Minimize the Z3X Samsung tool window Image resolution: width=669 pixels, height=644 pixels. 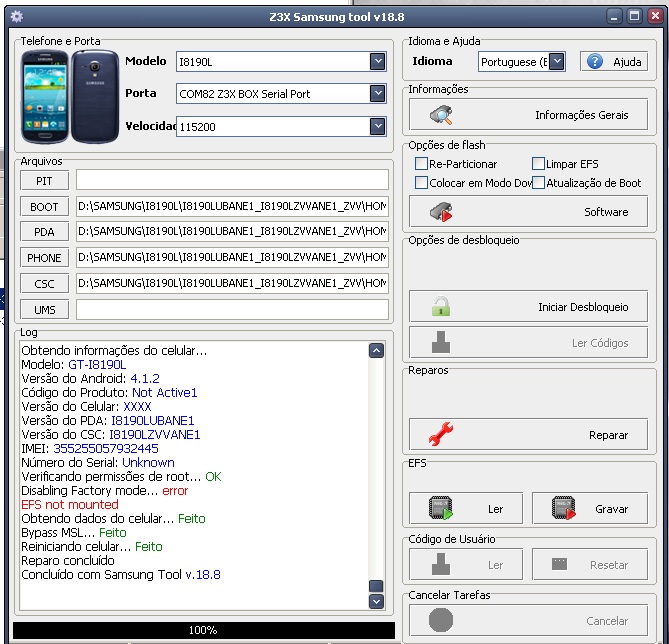(x=614, y=17)
